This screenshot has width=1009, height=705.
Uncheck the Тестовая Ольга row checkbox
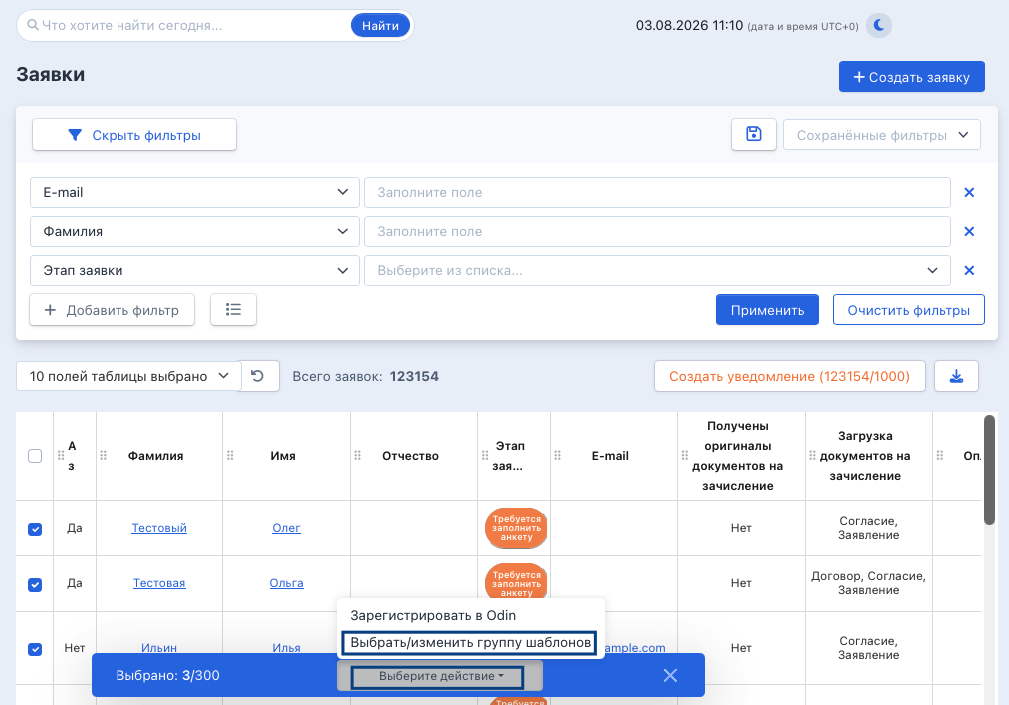[35, 584]
